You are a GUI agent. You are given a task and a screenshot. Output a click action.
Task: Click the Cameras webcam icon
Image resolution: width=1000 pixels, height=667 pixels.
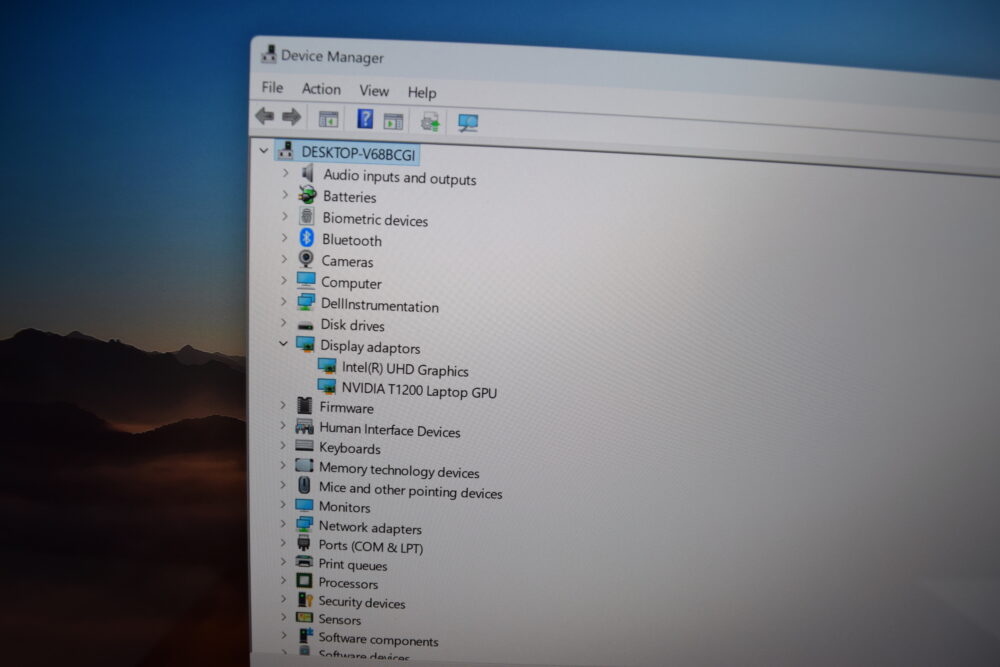(x=306, y=259)
